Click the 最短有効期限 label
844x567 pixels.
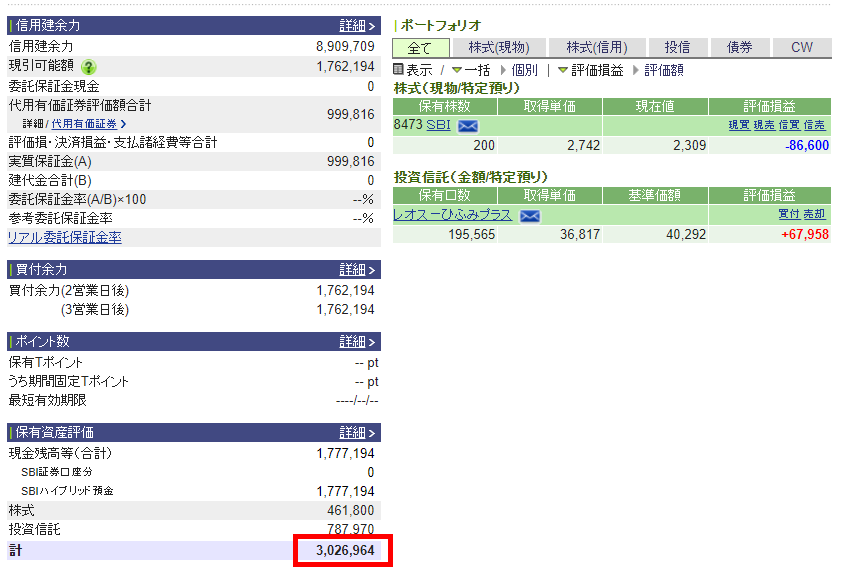[x=47, y=401]
